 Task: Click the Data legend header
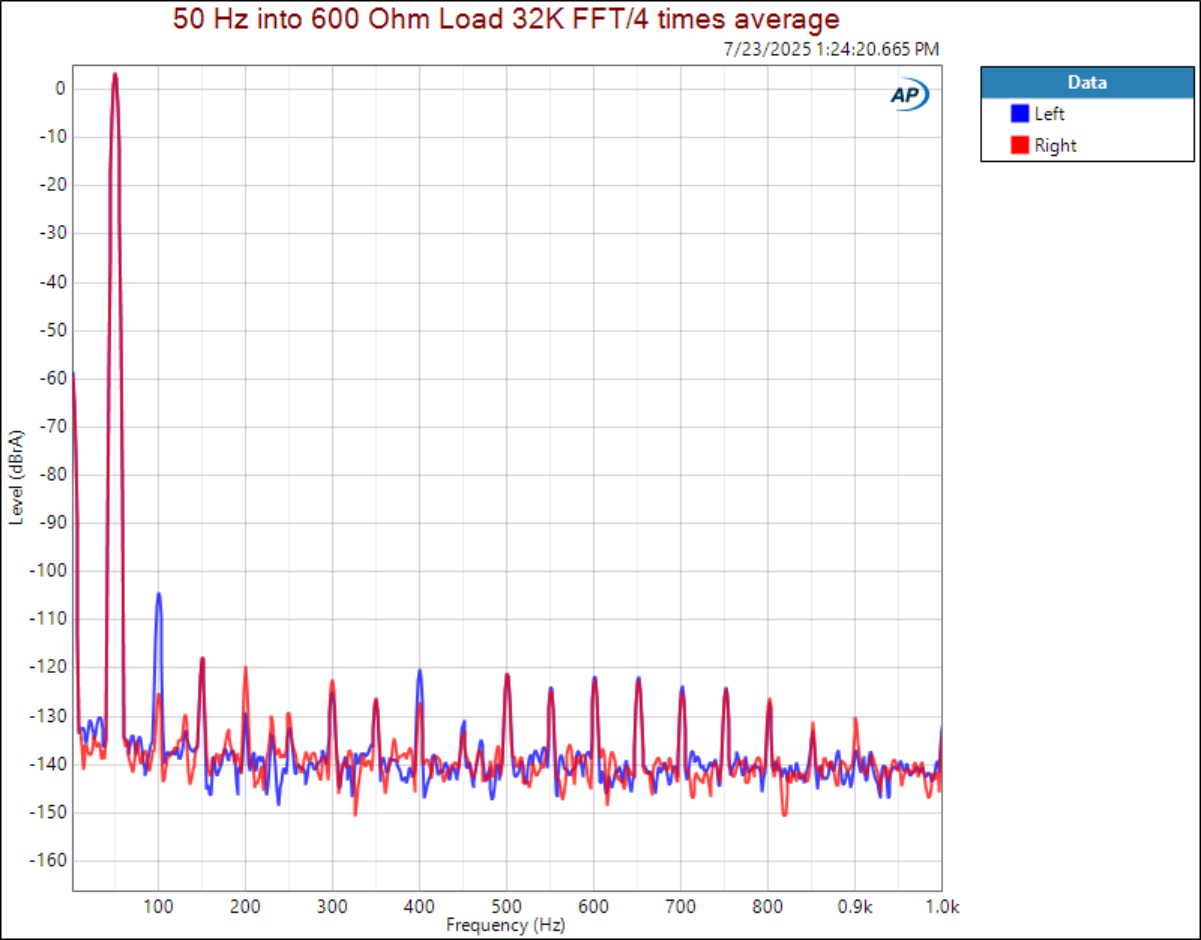click(1087, 82)
